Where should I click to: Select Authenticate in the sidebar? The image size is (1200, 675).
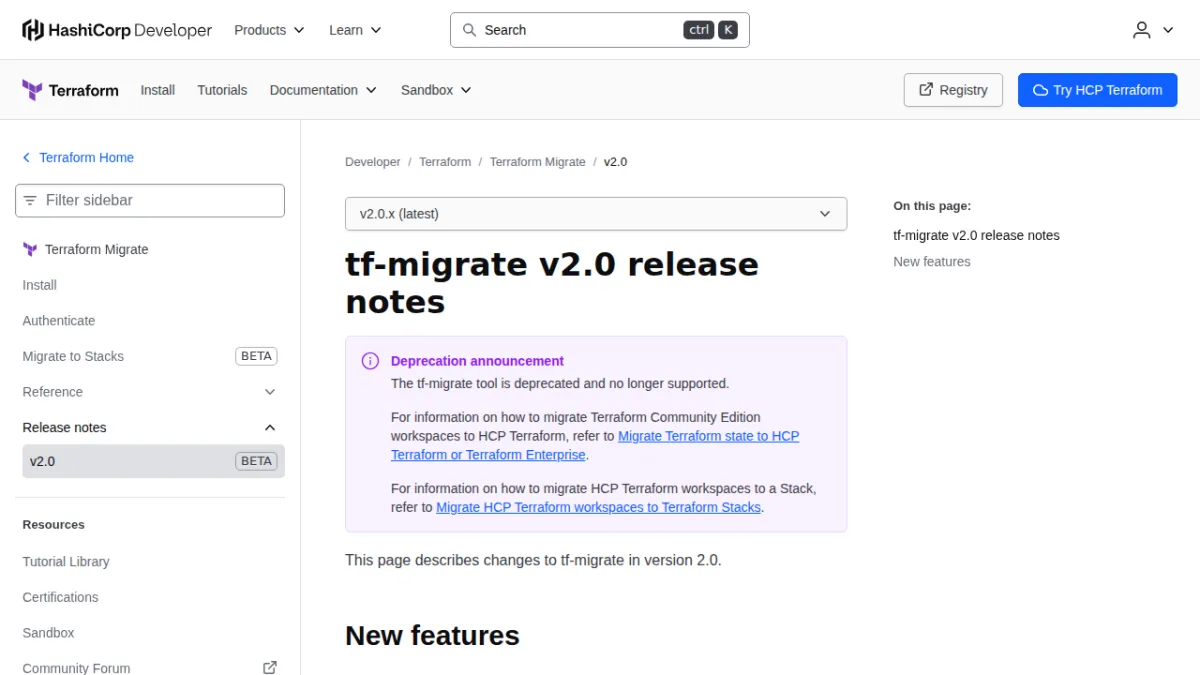tap(59, 321)
